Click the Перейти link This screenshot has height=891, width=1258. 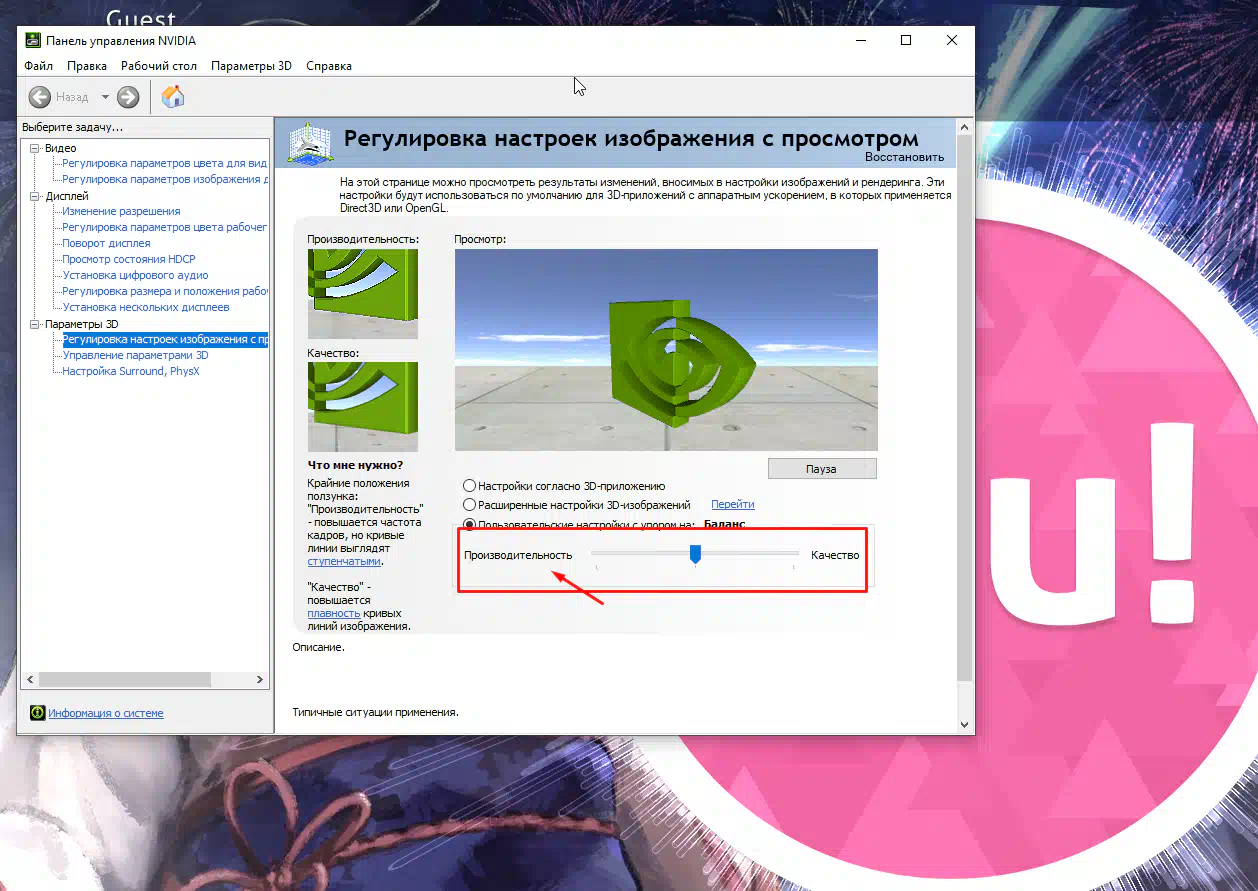click(x=732, y=504)
